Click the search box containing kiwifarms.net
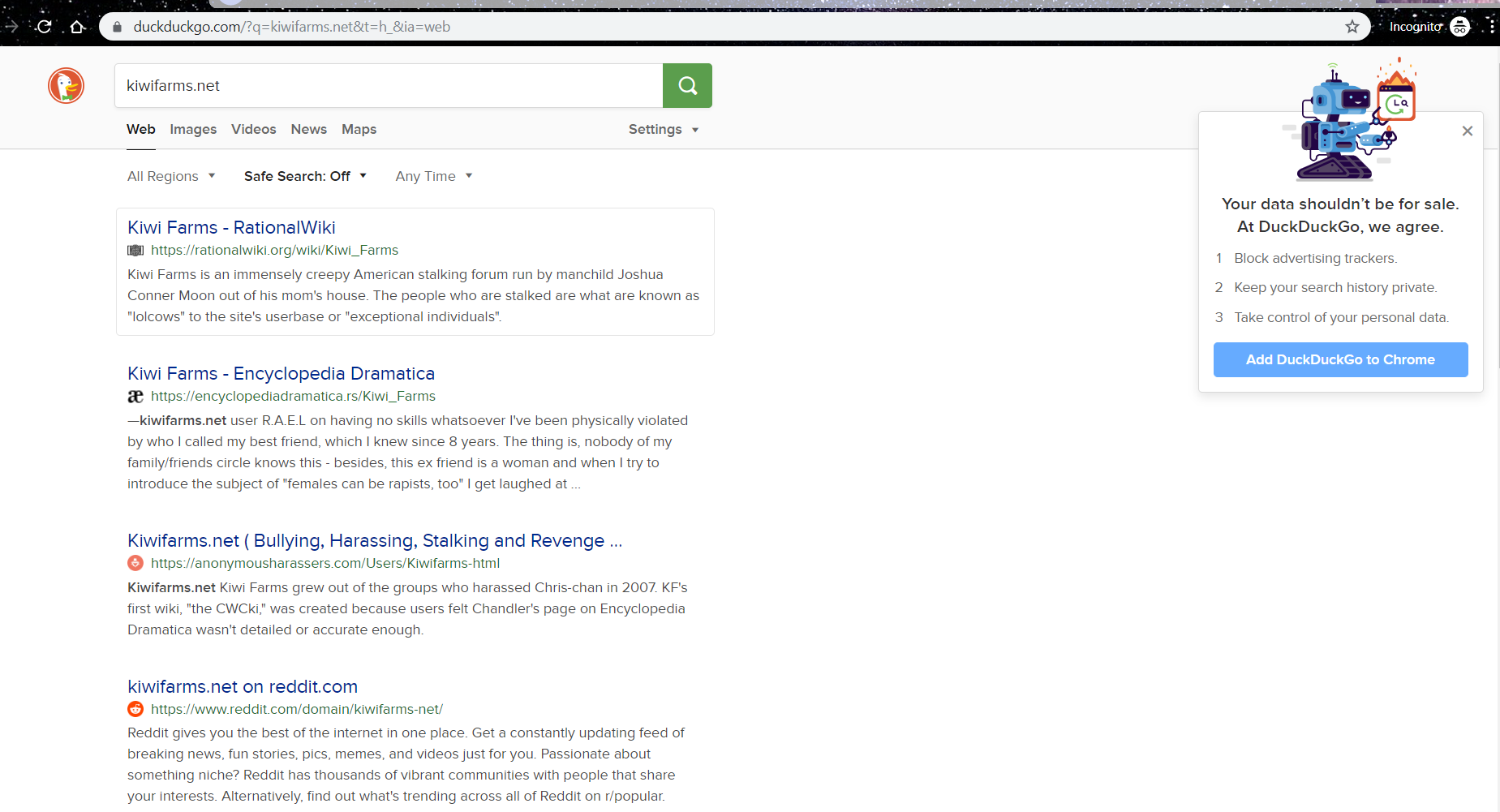This screenshot has width=1500, height=812. [389, 85]
